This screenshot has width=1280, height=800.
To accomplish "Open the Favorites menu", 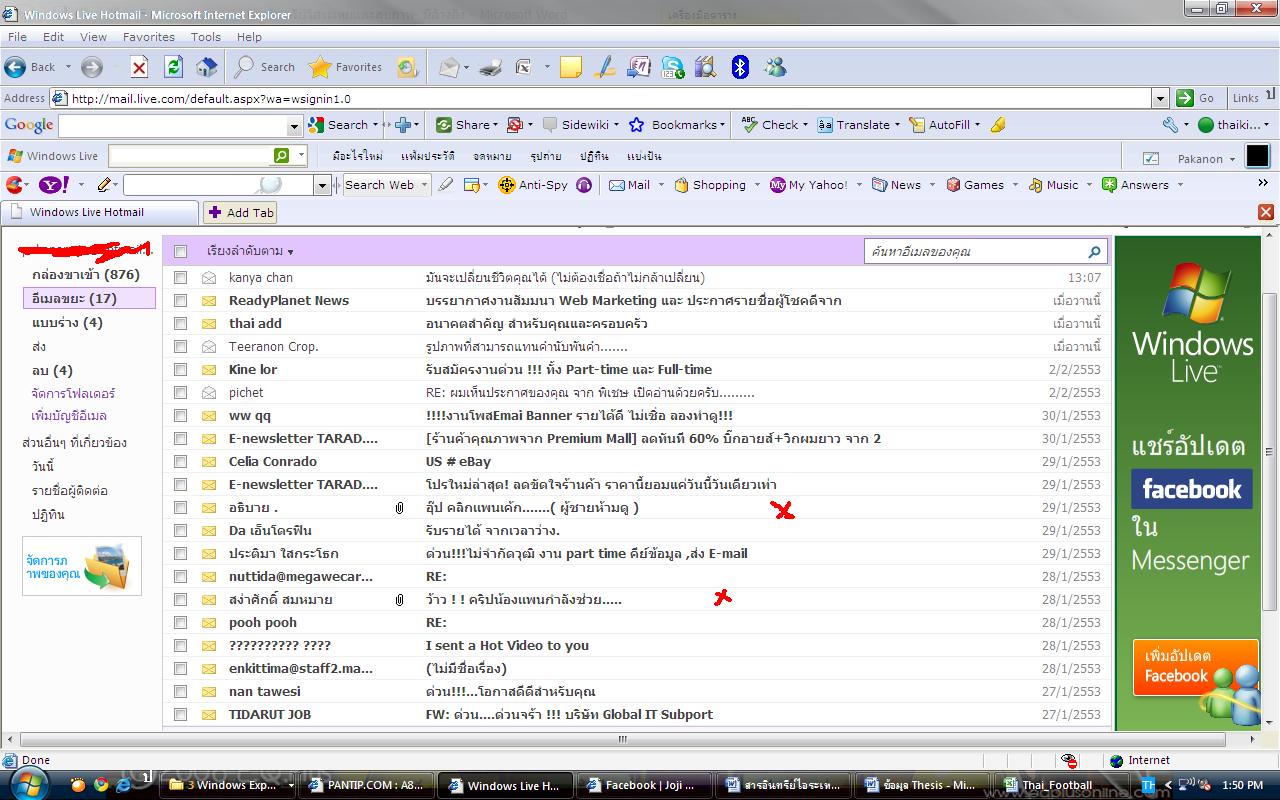I will point(149,37).
